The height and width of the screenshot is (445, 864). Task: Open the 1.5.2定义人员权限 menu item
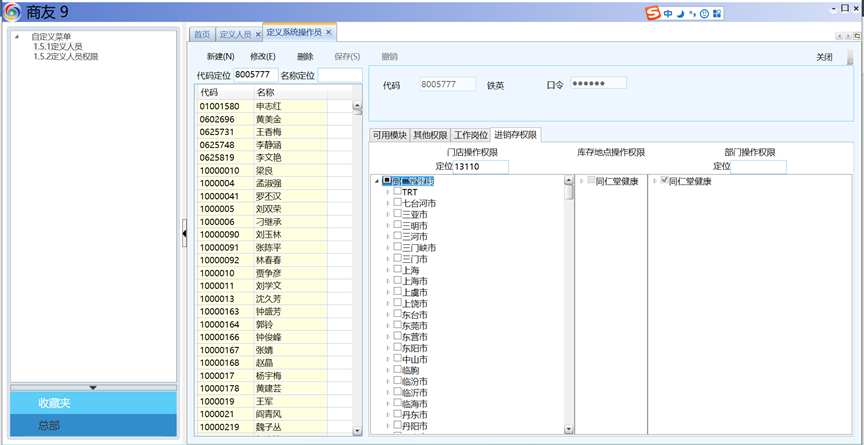click(66, 56)
